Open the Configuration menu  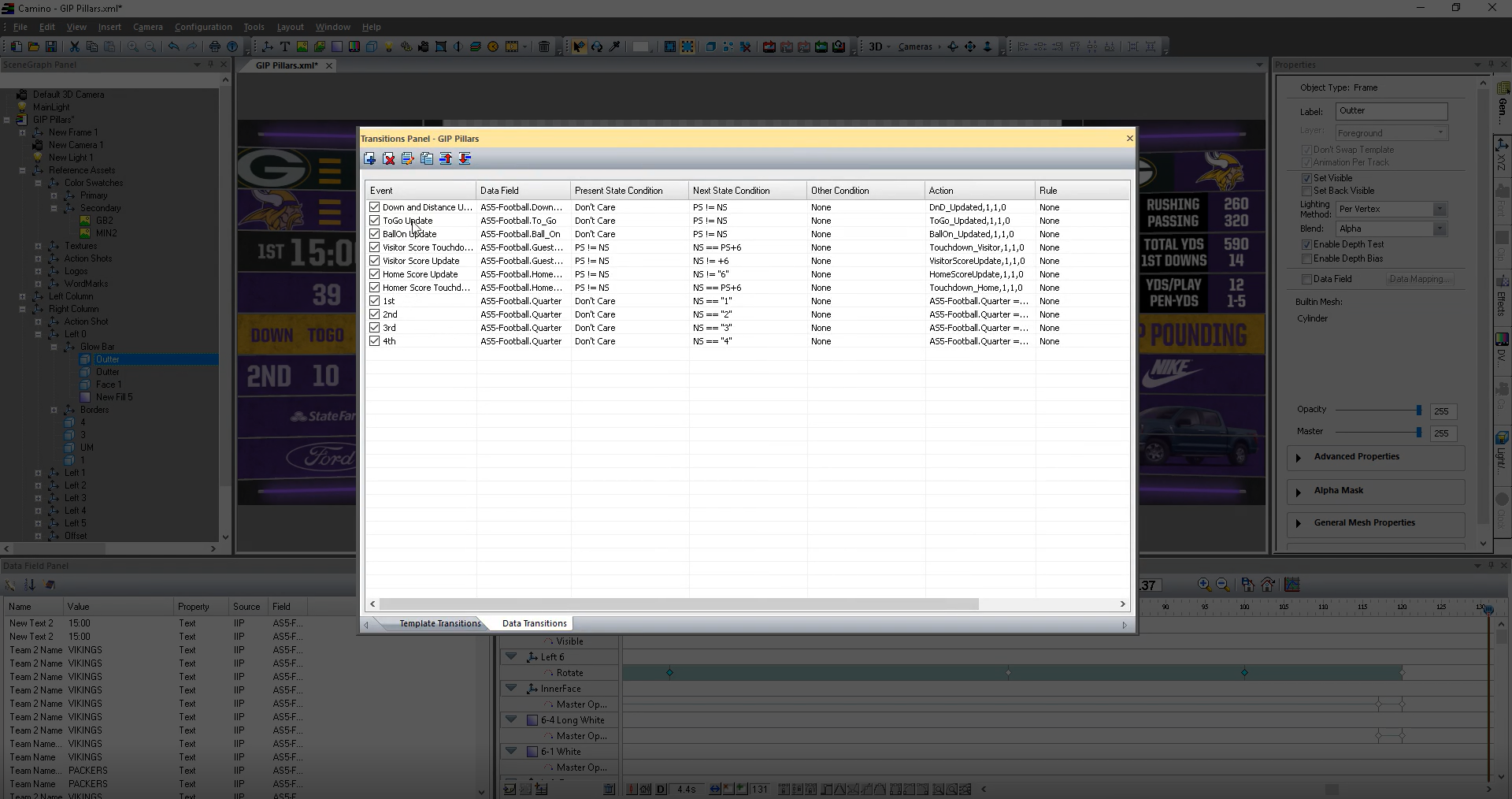pos(203,27)
